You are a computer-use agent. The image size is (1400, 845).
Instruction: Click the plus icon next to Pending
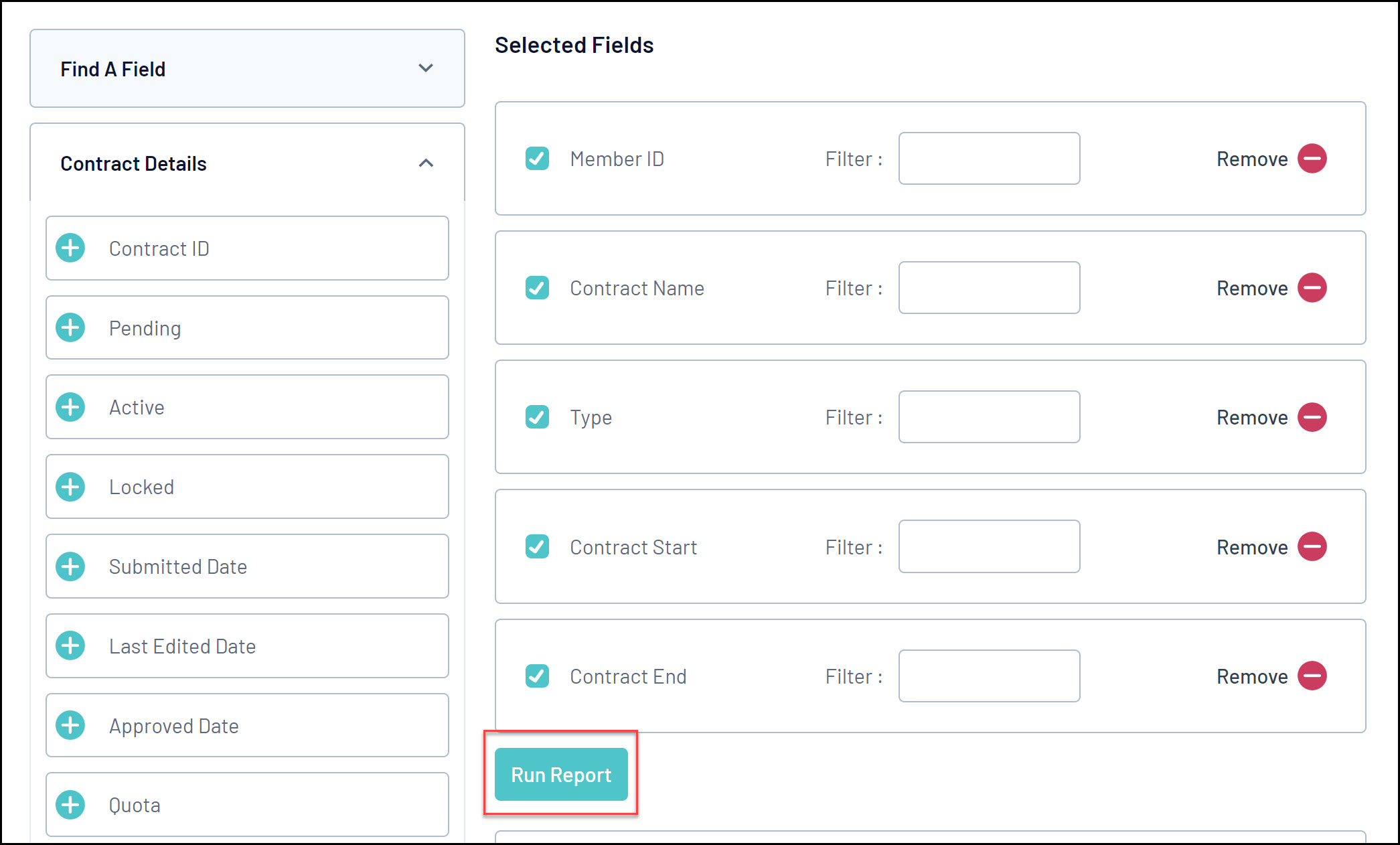(x=70, y=328)
